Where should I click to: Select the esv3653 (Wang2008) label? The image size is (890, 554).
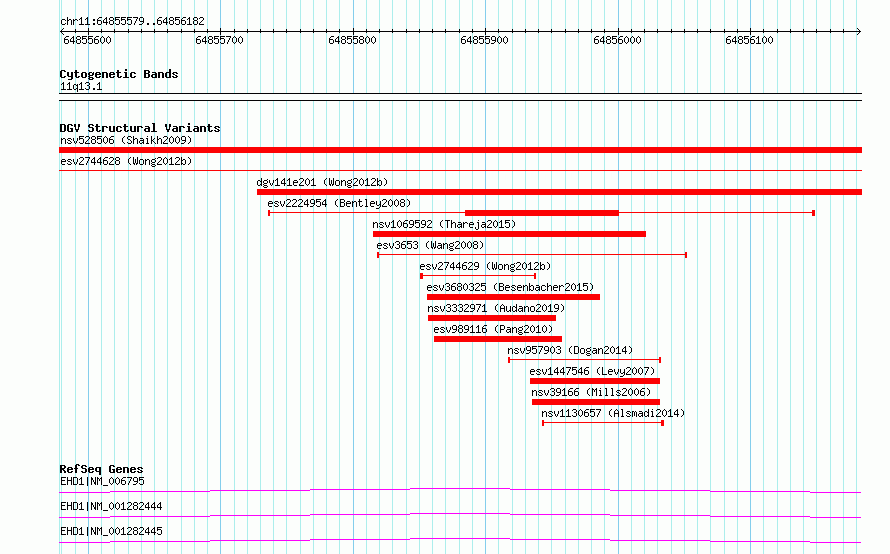point(430,245)
